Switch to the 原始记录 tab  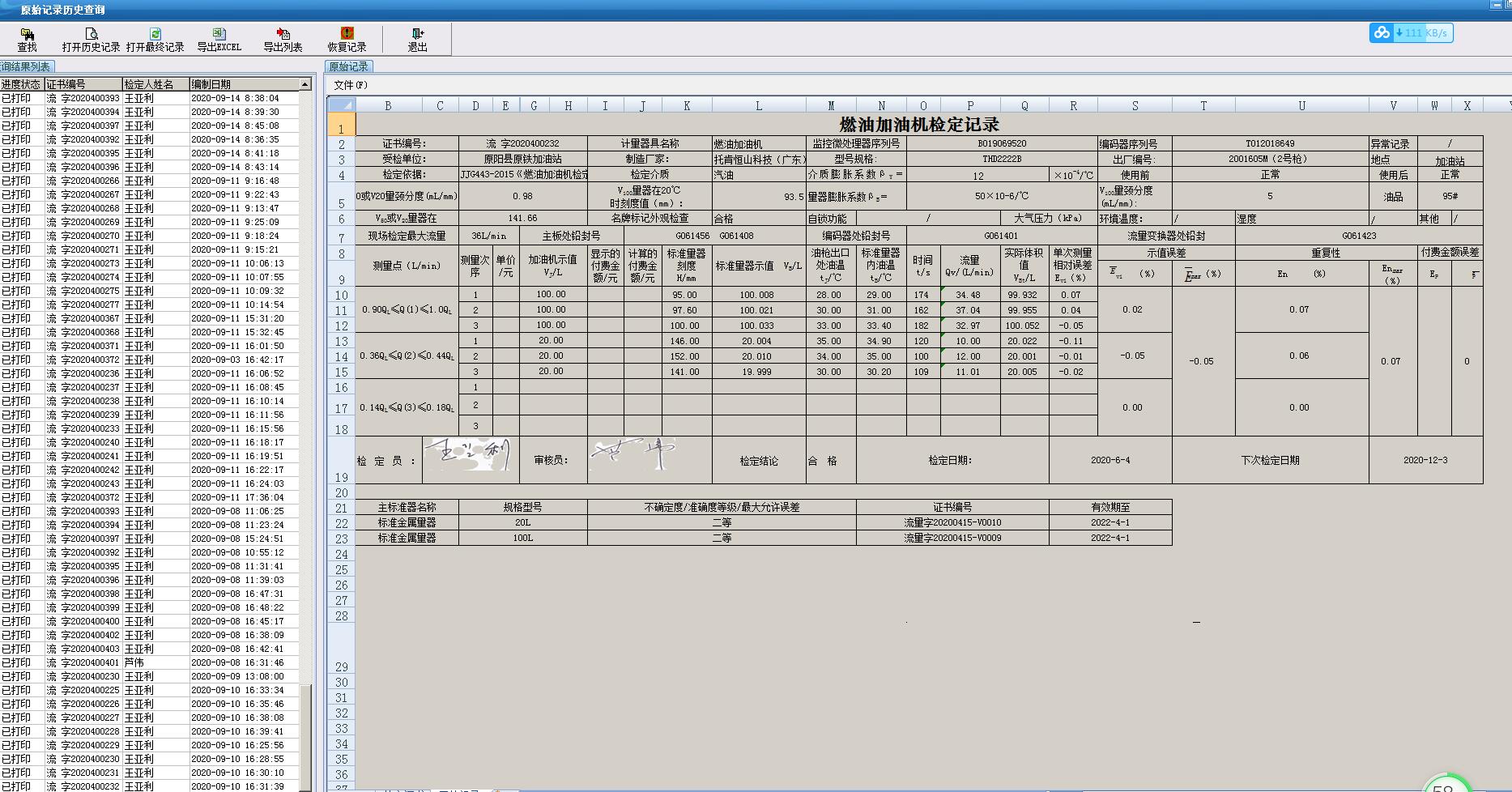[348, 66]
